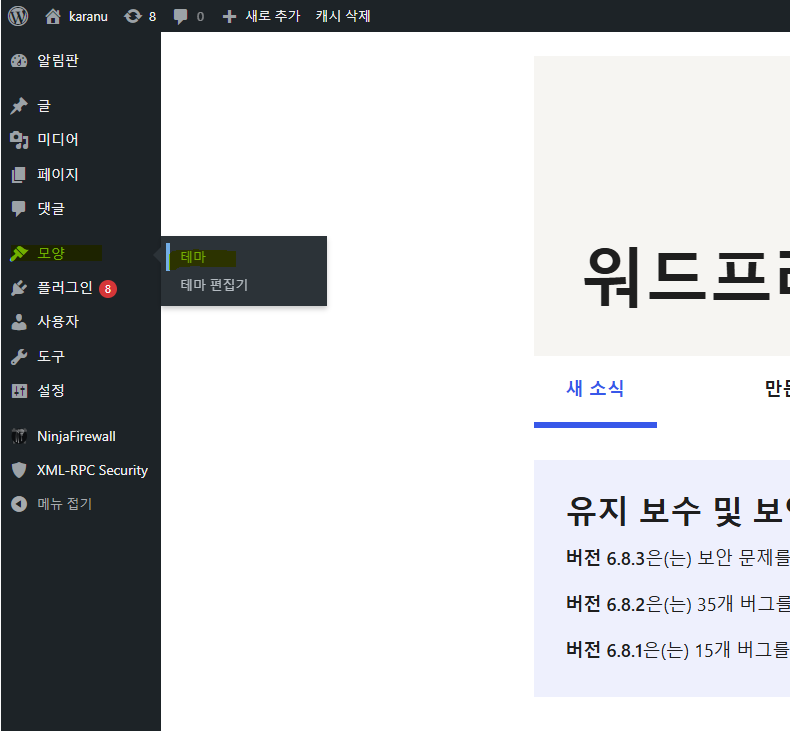Screen dimensions: 790x731
Task: Switch to the 새 소식 tab
Action: coord(595,389)
